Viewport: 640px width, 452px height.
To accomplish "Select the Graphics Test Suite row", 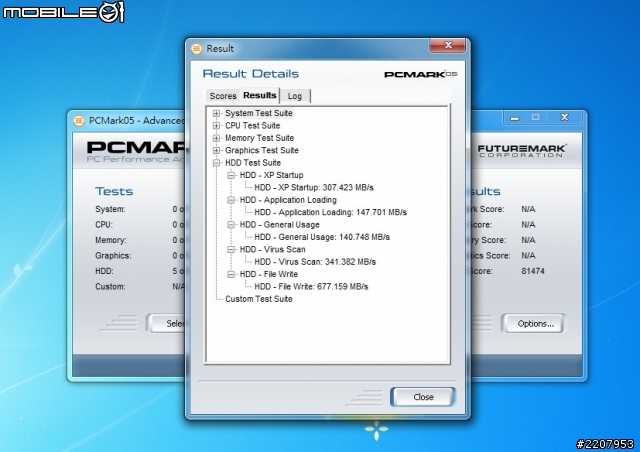I will pyautogui.click(x=262, y=150).
